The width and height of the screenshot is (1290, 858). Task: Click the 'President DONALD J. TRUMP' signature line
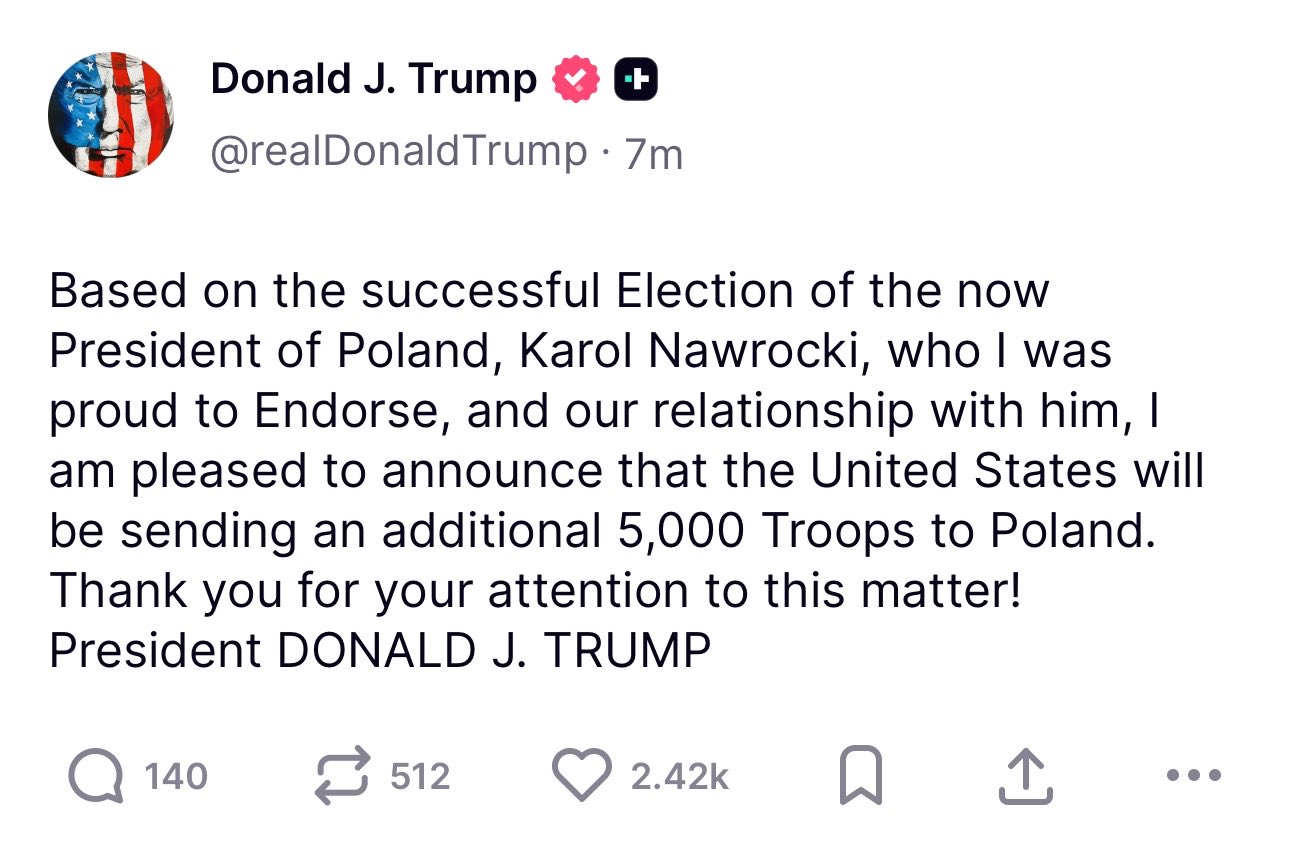coord(380,651)
